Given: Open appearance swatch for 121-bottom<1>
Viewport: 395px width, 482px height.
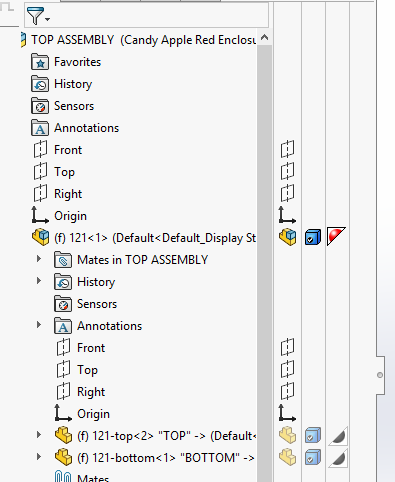Looking at the screenshot, I should point(338,458).
